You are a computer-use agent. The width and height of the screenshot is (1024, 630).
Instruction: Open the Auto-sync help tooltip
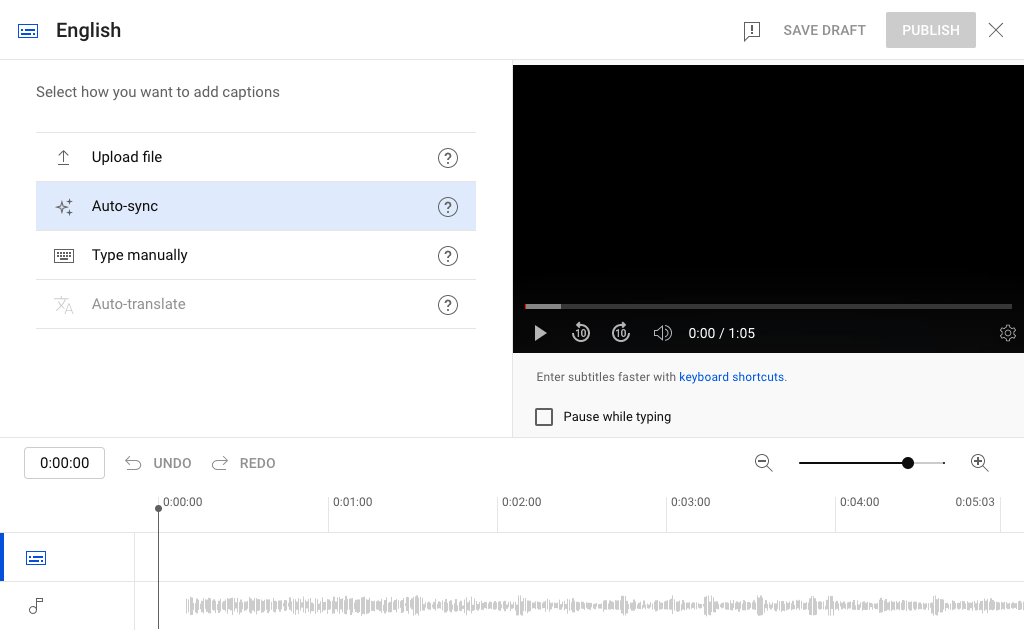tap(447, 206)
